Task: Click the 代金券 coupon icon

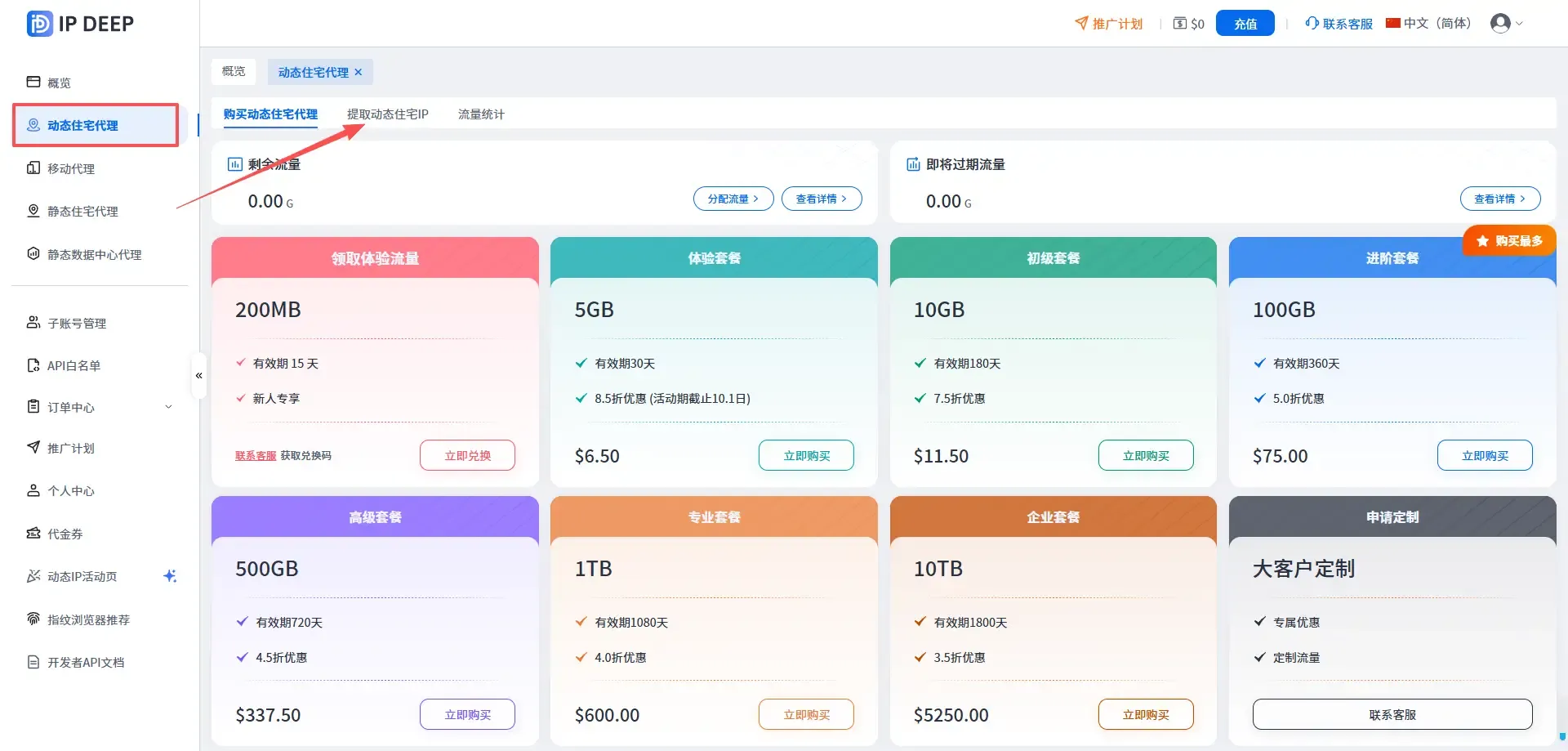Action: [x=33, y=533]
